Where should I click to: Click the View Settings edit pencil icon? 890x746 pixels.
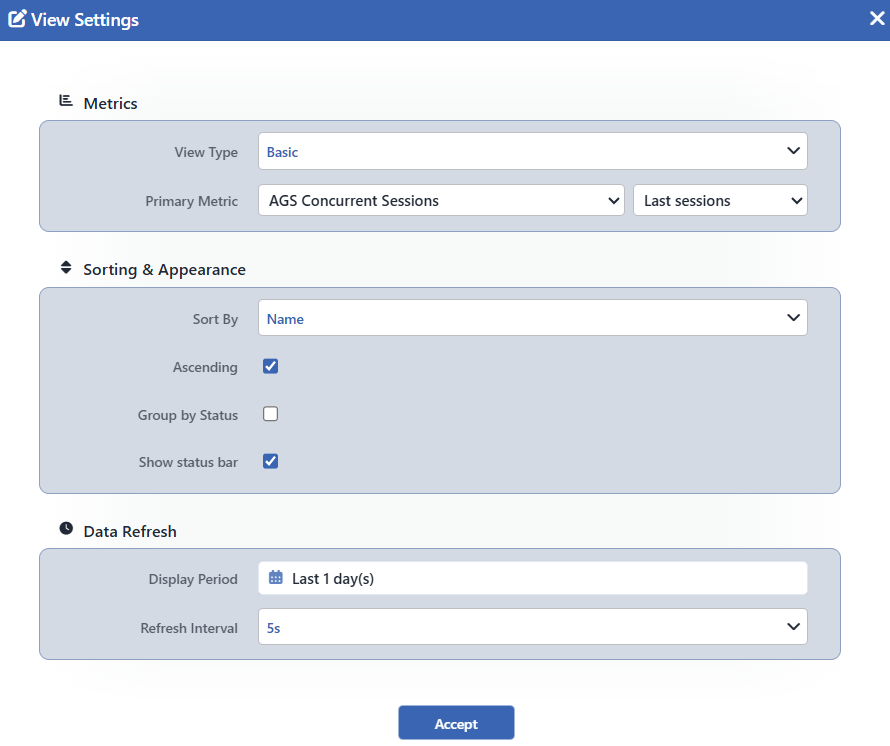(x=17, y=19)
